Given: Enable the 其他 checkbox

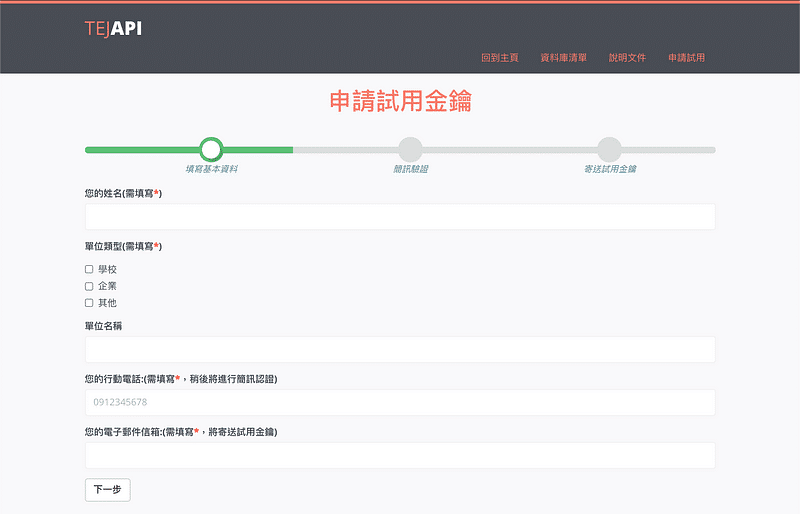Looking at the screenshot, I should (89, 303).
